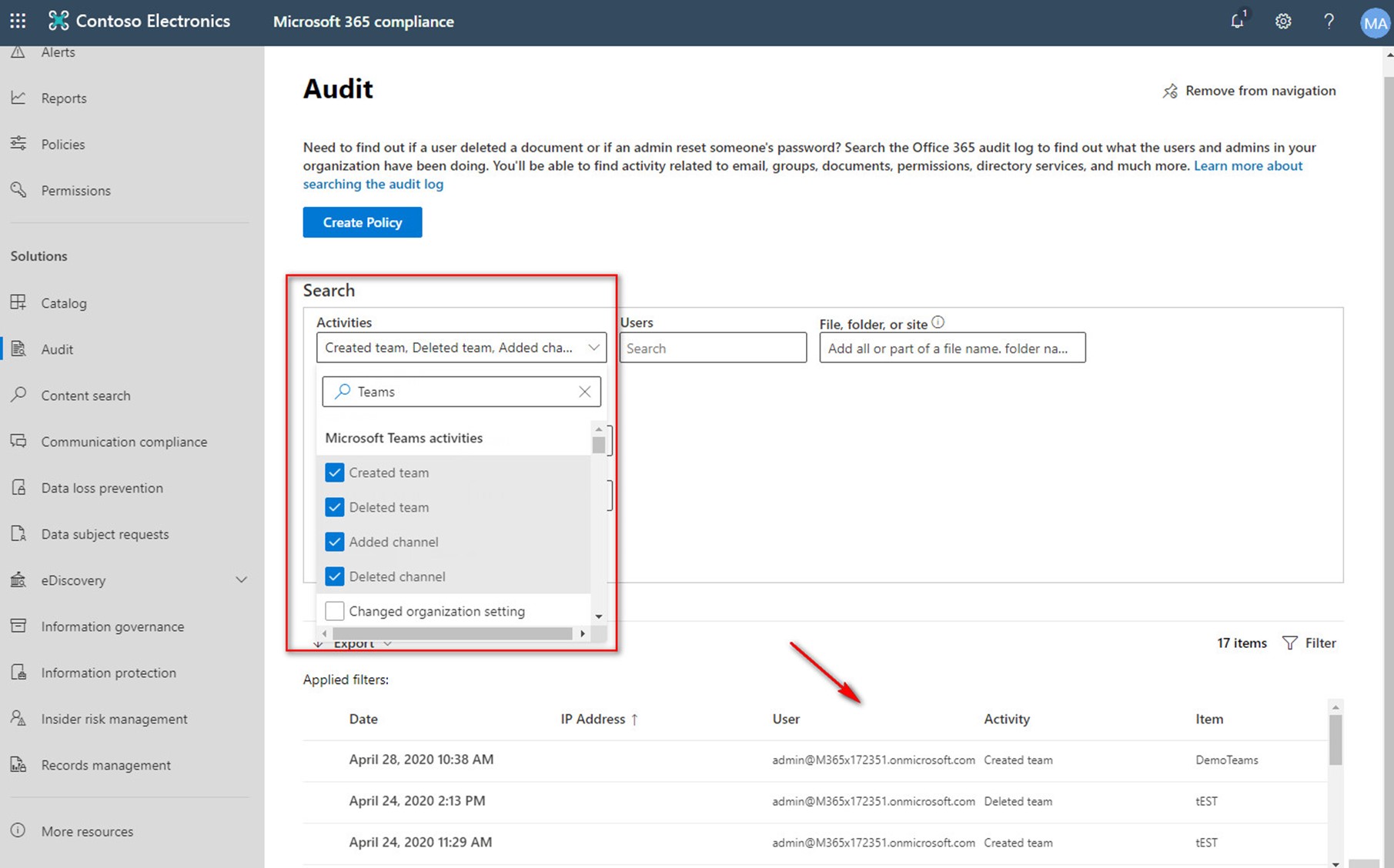
Task: Select the April 24, 2020 2:13 PM row
Action: point(816,802)
